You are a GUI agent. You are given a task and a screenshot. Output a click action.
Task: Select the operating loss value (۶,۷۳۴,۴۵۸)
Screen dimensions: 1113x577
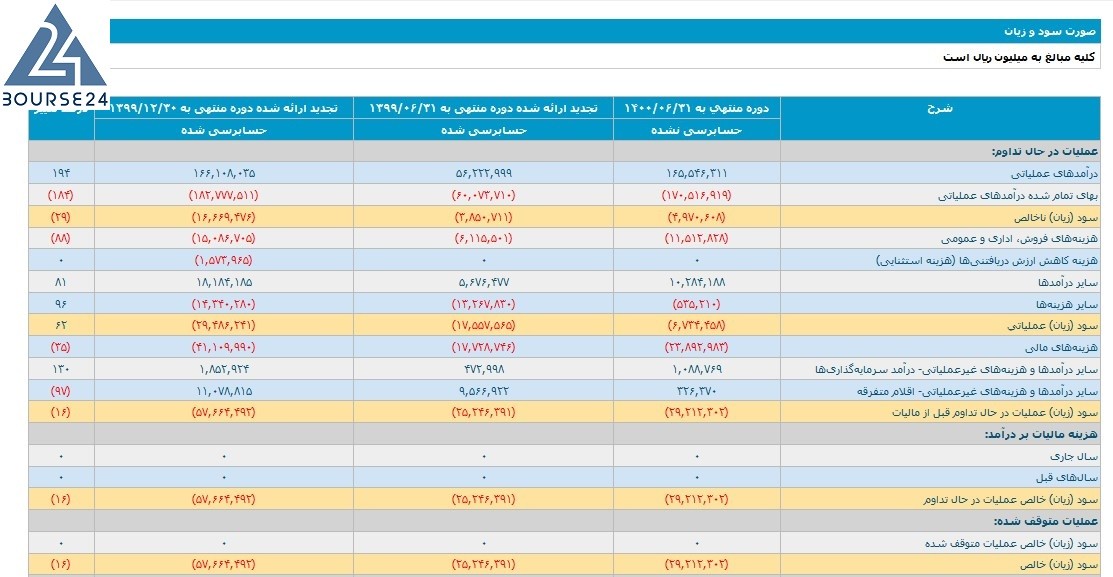pos(696,326)
